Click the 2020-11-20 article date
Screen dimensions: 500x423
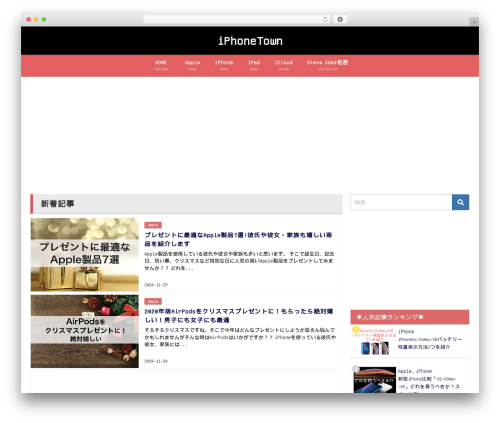click(x=156, y=361)
